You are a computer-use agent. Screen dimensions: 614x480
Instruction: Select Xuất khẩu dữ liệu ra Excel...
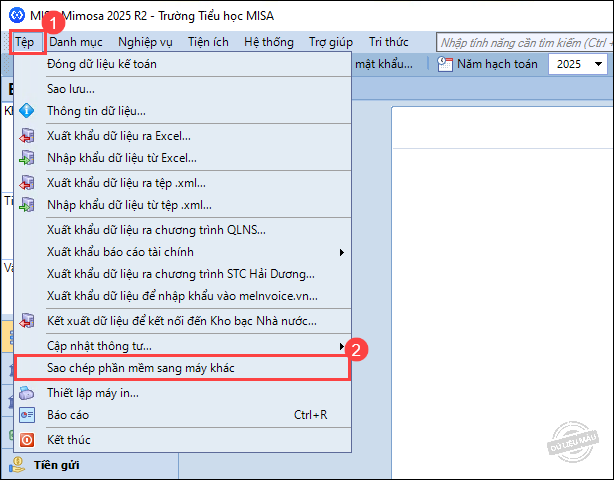coord(182,136)
